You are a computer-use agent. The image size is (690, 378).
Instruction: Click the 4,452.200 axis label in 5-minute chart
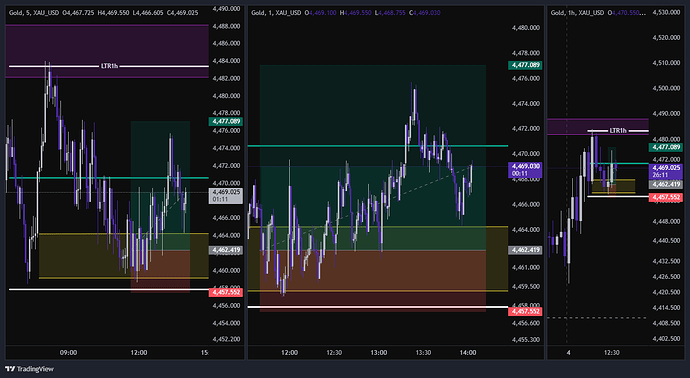tap(226, 339)
